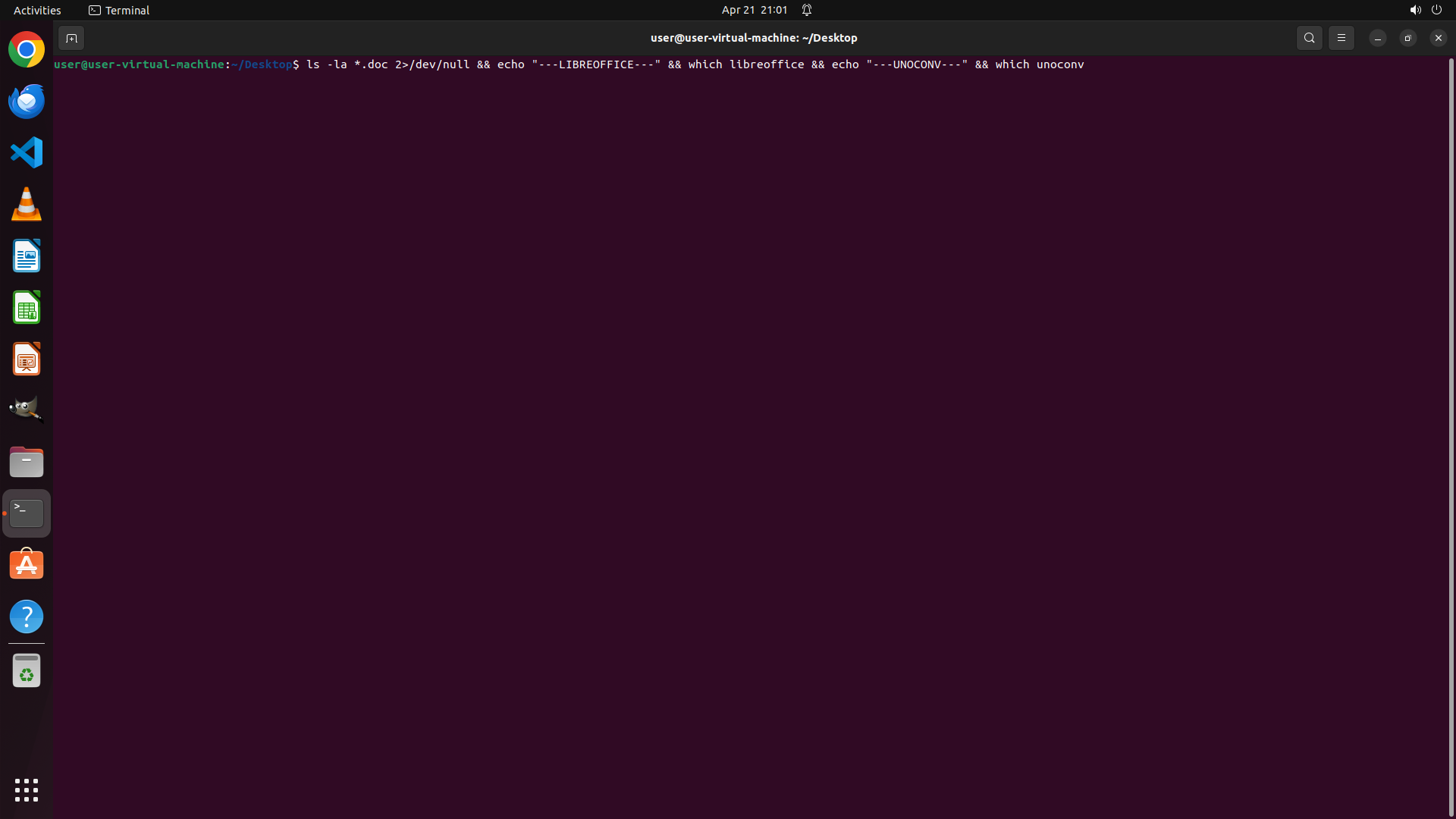
Task: Open the Activities overview
Action: (37, 10)
